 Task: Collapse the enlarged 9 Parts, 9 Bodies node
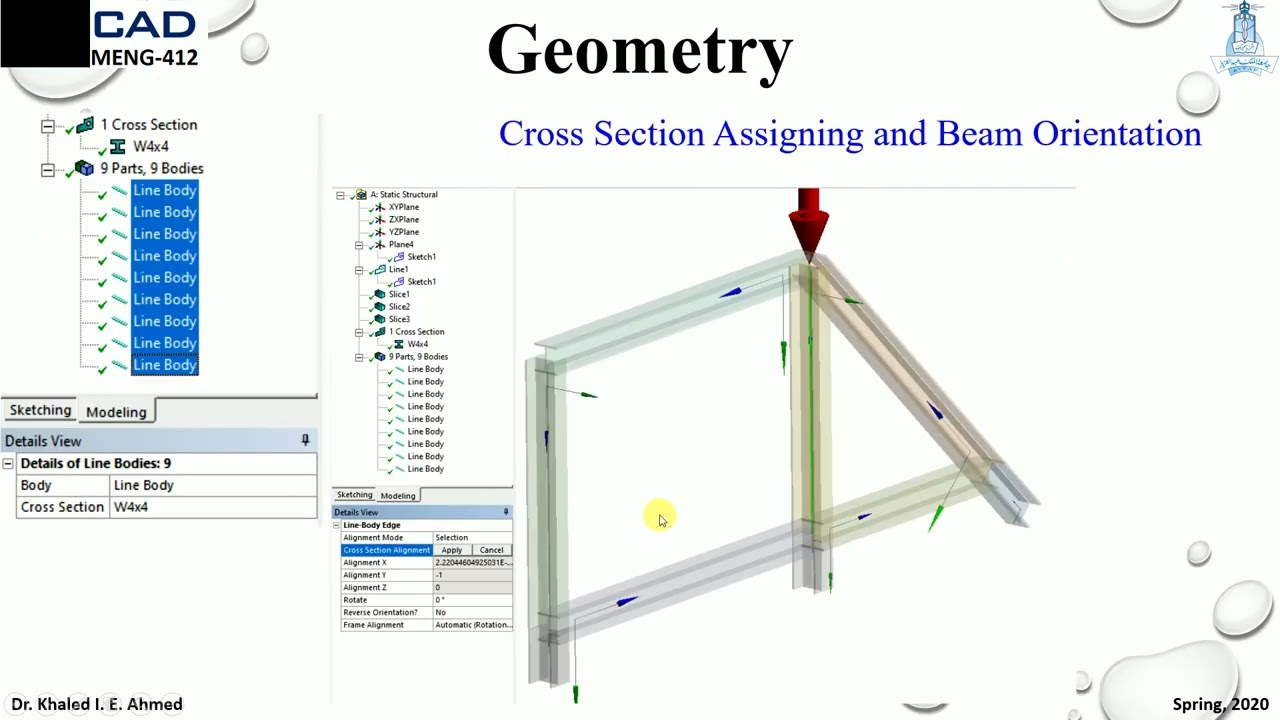click(47, 170)
